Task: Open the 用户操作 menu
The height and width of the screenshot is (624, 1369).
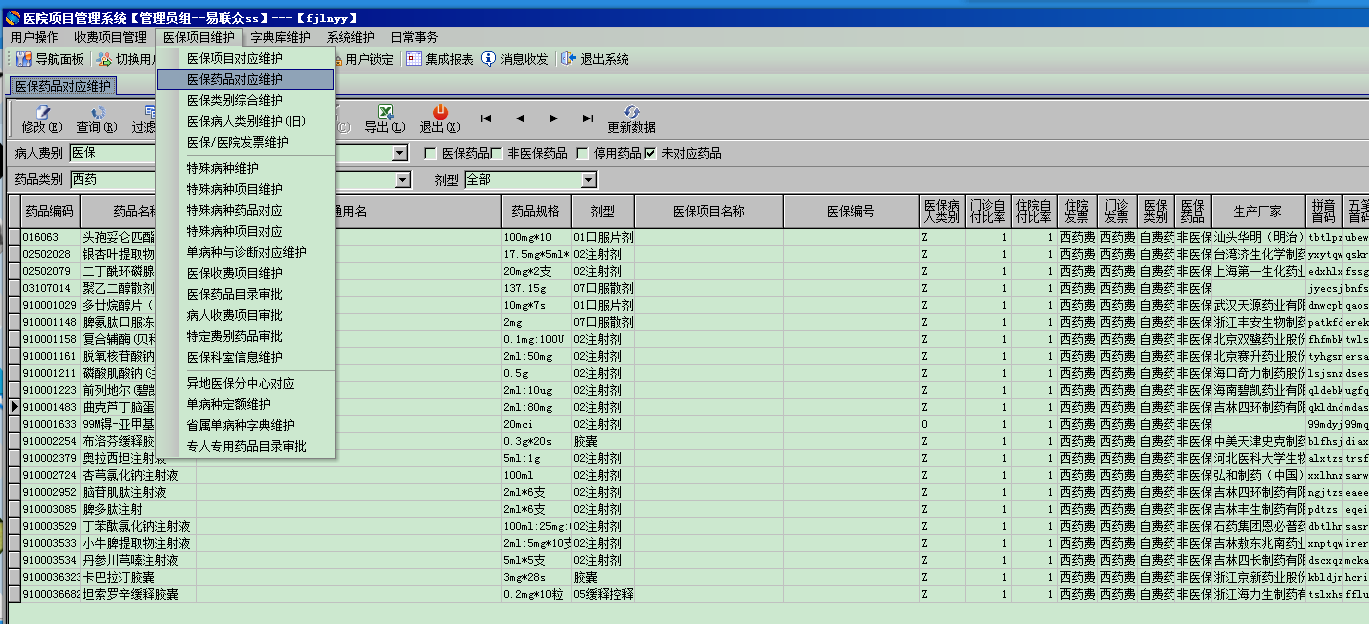Action: pos(35,37)
